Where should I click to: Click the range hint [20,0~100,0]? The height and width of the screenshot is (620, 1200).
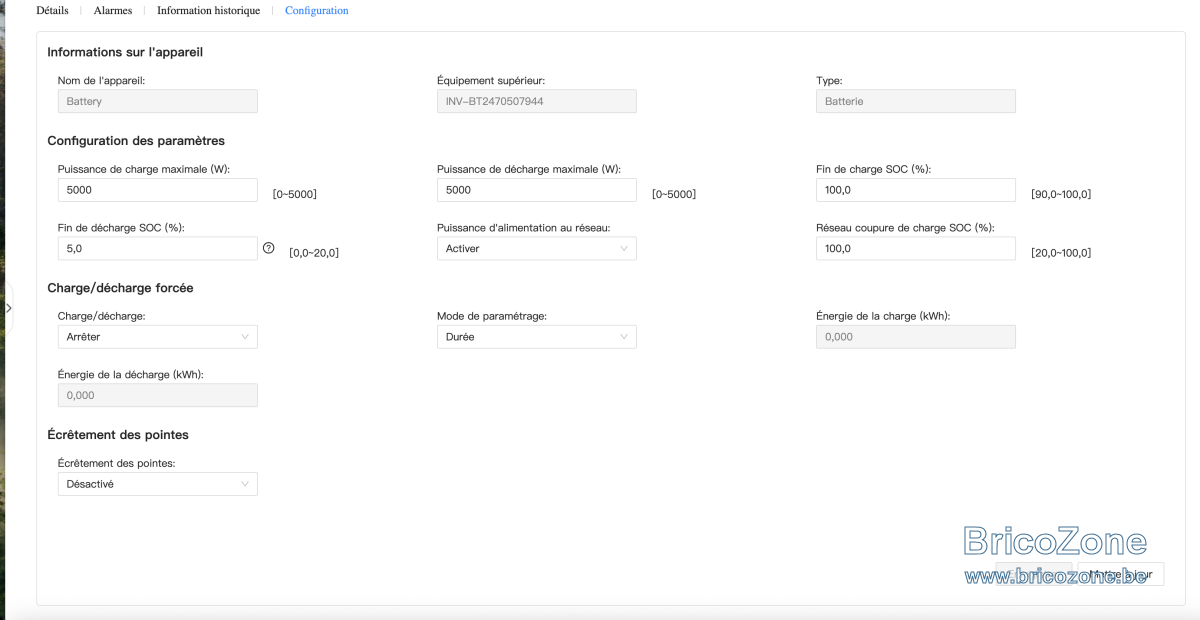(1061, 253)
